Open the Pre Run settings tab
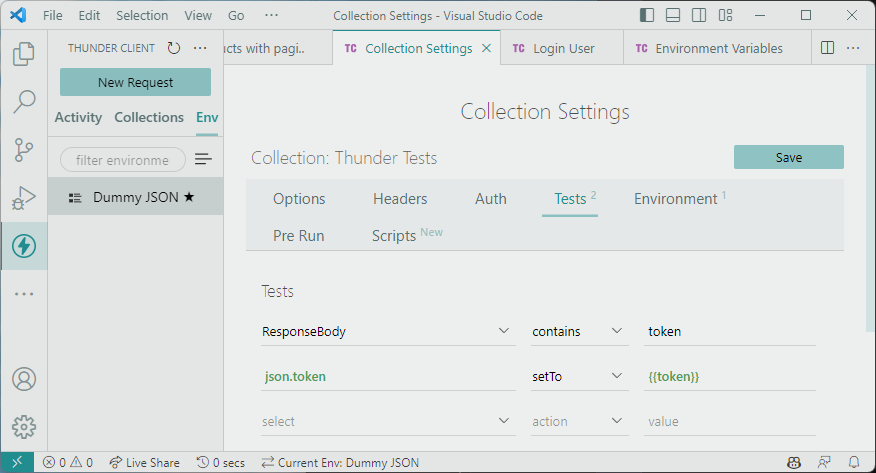876x473 pixels. [298, 236]
